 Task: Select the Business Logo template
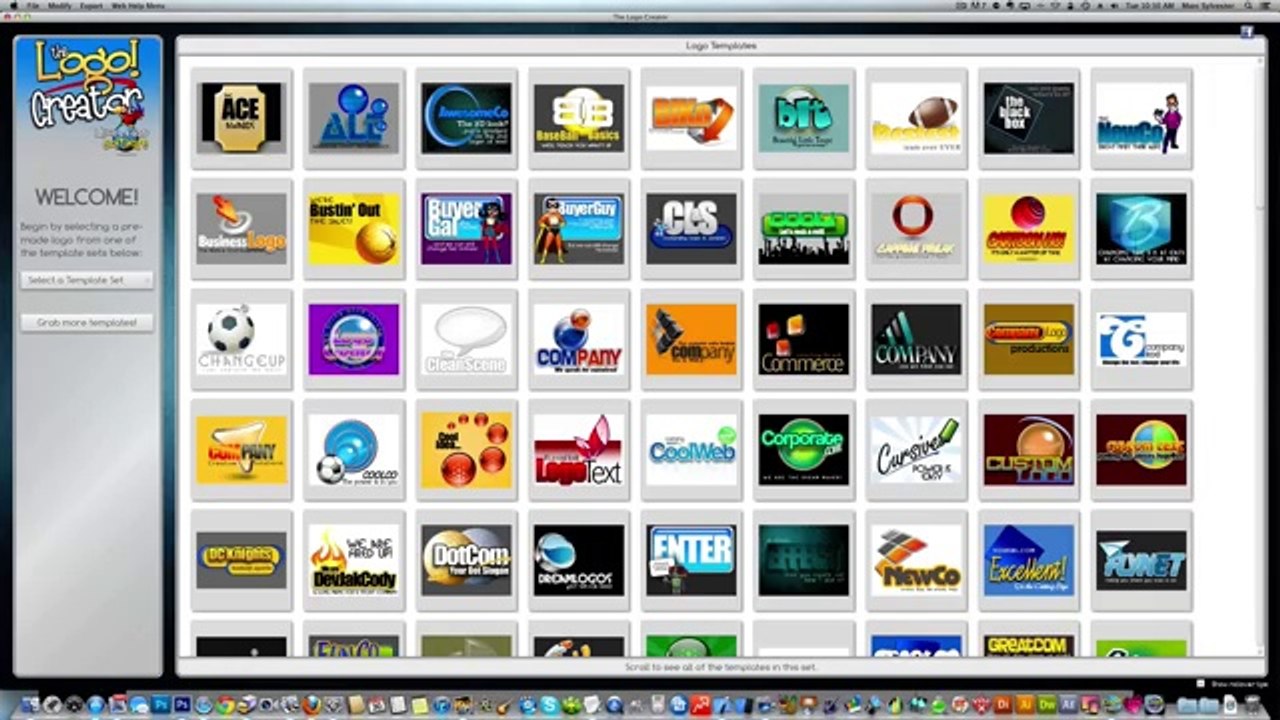click(x=241, y=229)
